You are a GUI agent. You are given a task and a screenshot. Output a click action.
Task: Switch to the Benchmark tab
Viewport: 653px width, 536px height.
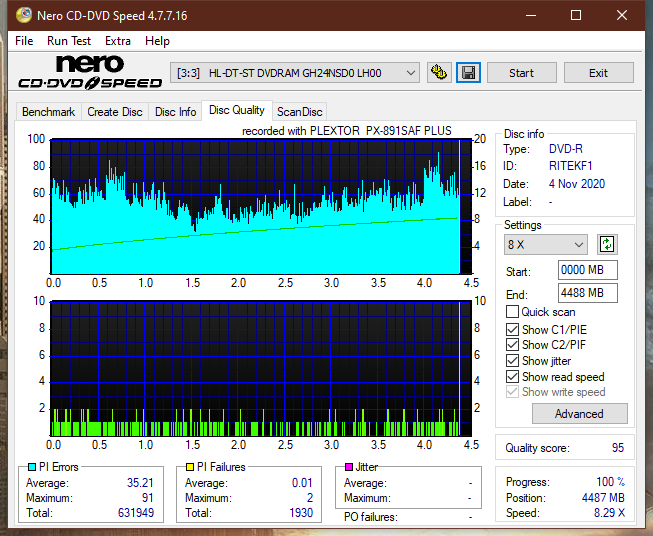tap(49, 112)
